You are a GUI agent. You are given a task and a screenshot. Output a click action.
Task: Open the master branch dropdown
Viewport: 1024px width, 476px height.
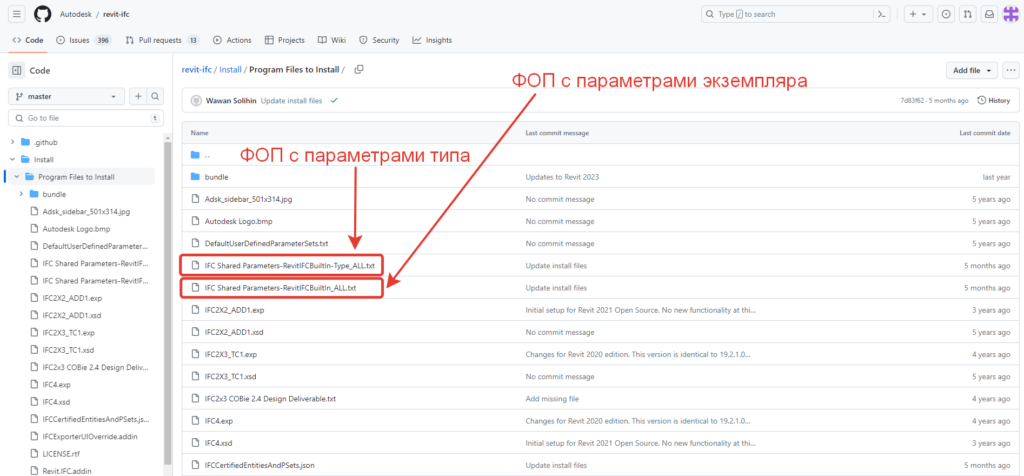66,97
